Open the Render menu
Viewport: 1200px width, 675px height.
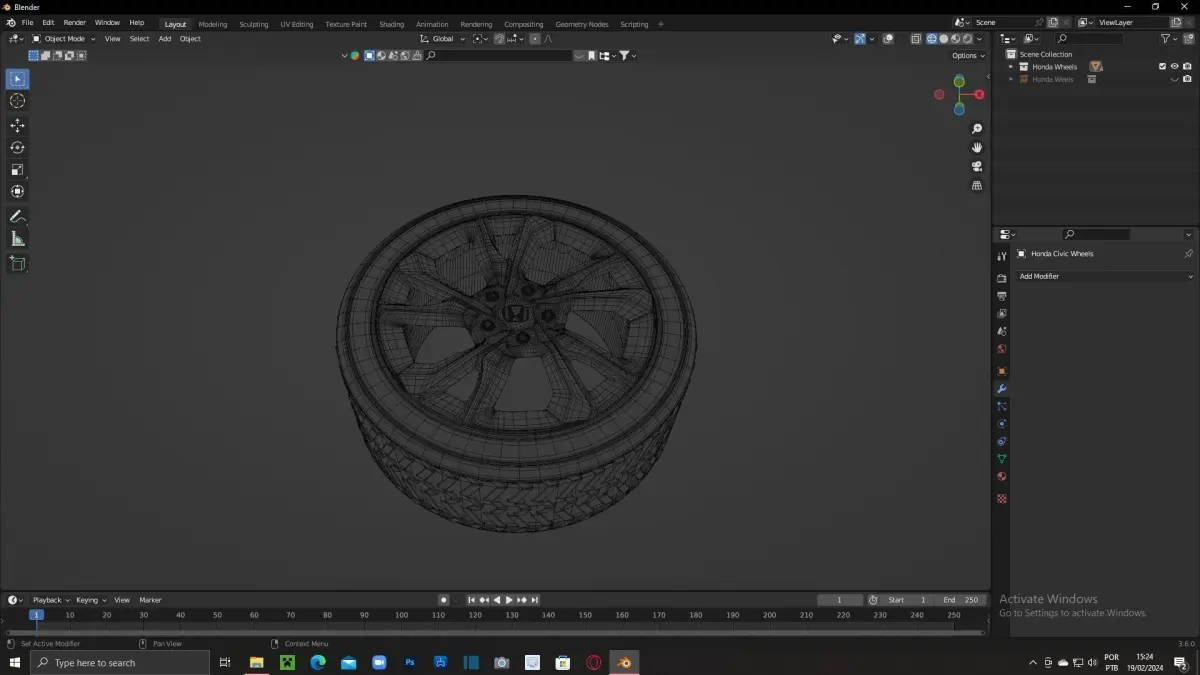(75, 22)
